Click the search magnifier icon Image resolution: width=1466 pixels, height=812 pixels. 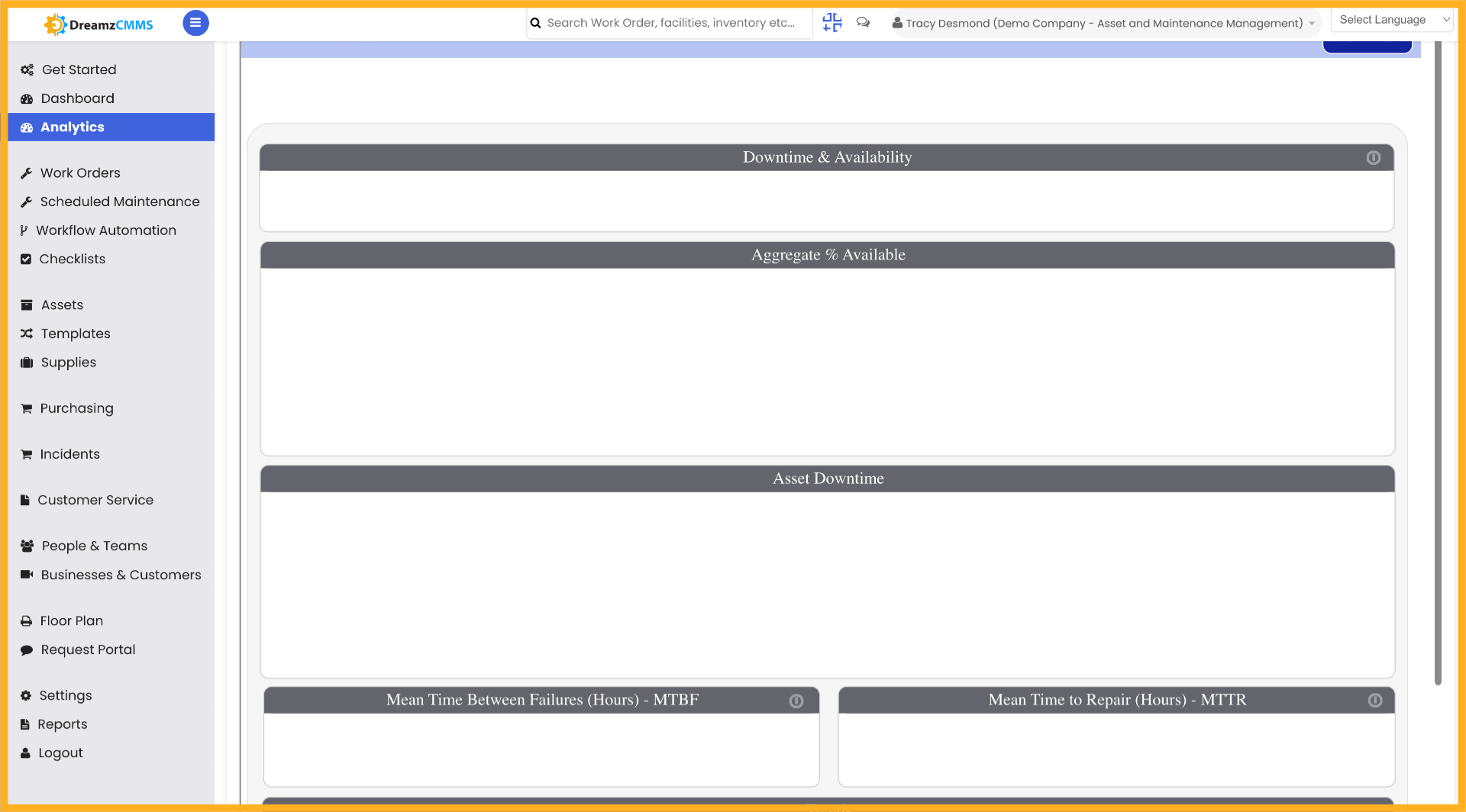coord(536,23)
